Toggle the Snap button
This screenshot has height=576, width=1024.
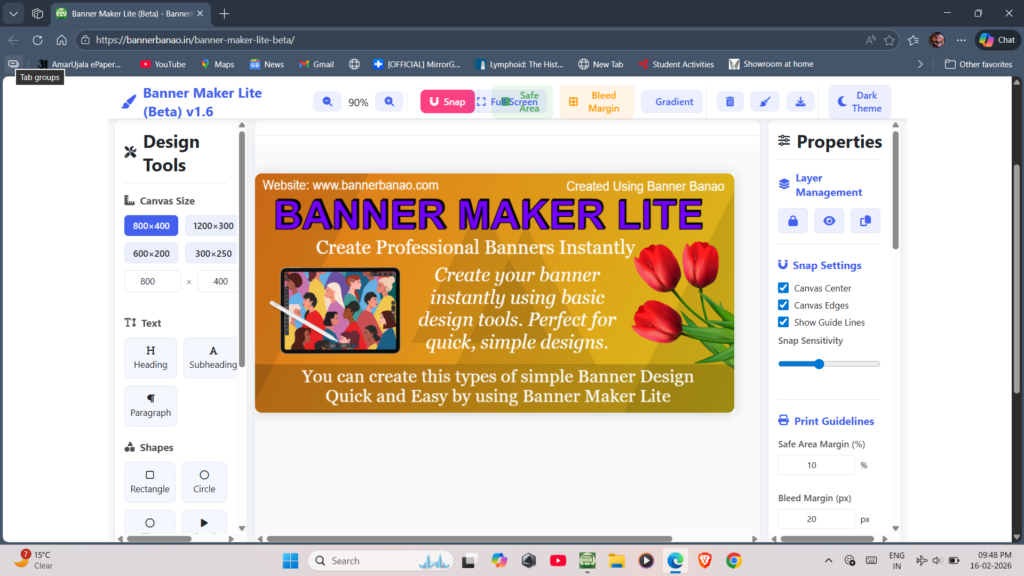[447, 102]
